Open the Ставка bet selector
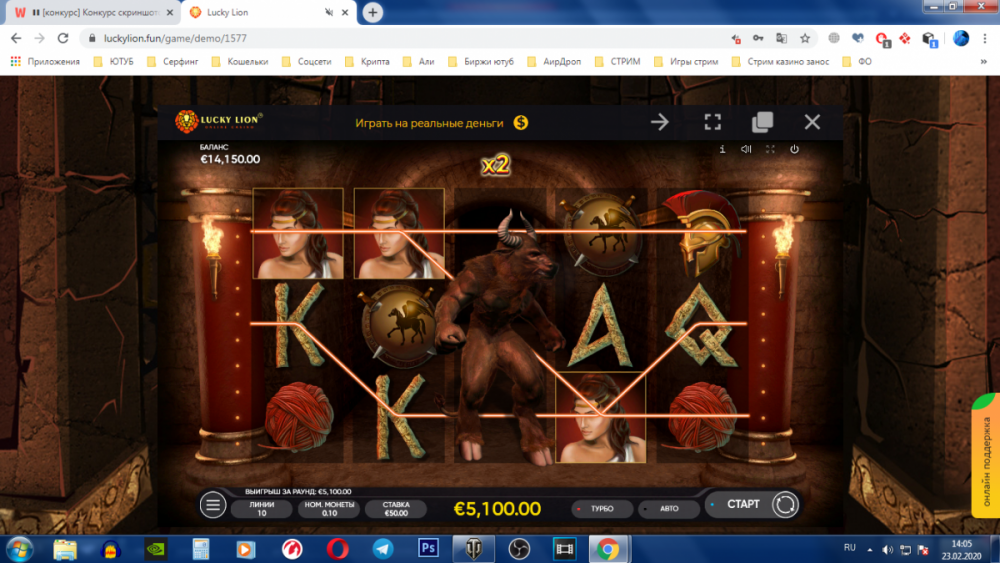Screen dimensions: 1000x563 [x=396, y=509]
